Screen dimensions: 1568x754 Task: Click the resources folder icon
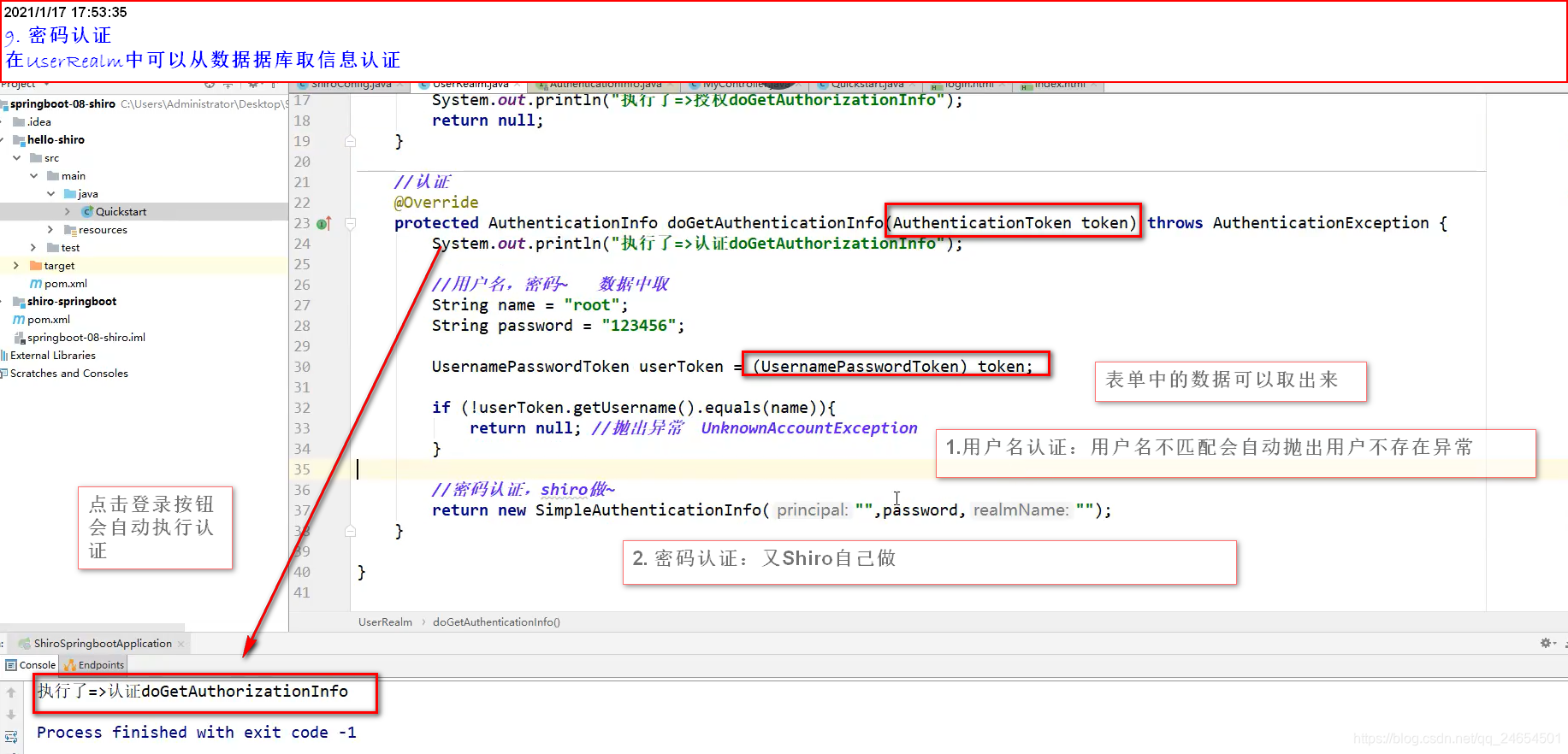[70, 229]
